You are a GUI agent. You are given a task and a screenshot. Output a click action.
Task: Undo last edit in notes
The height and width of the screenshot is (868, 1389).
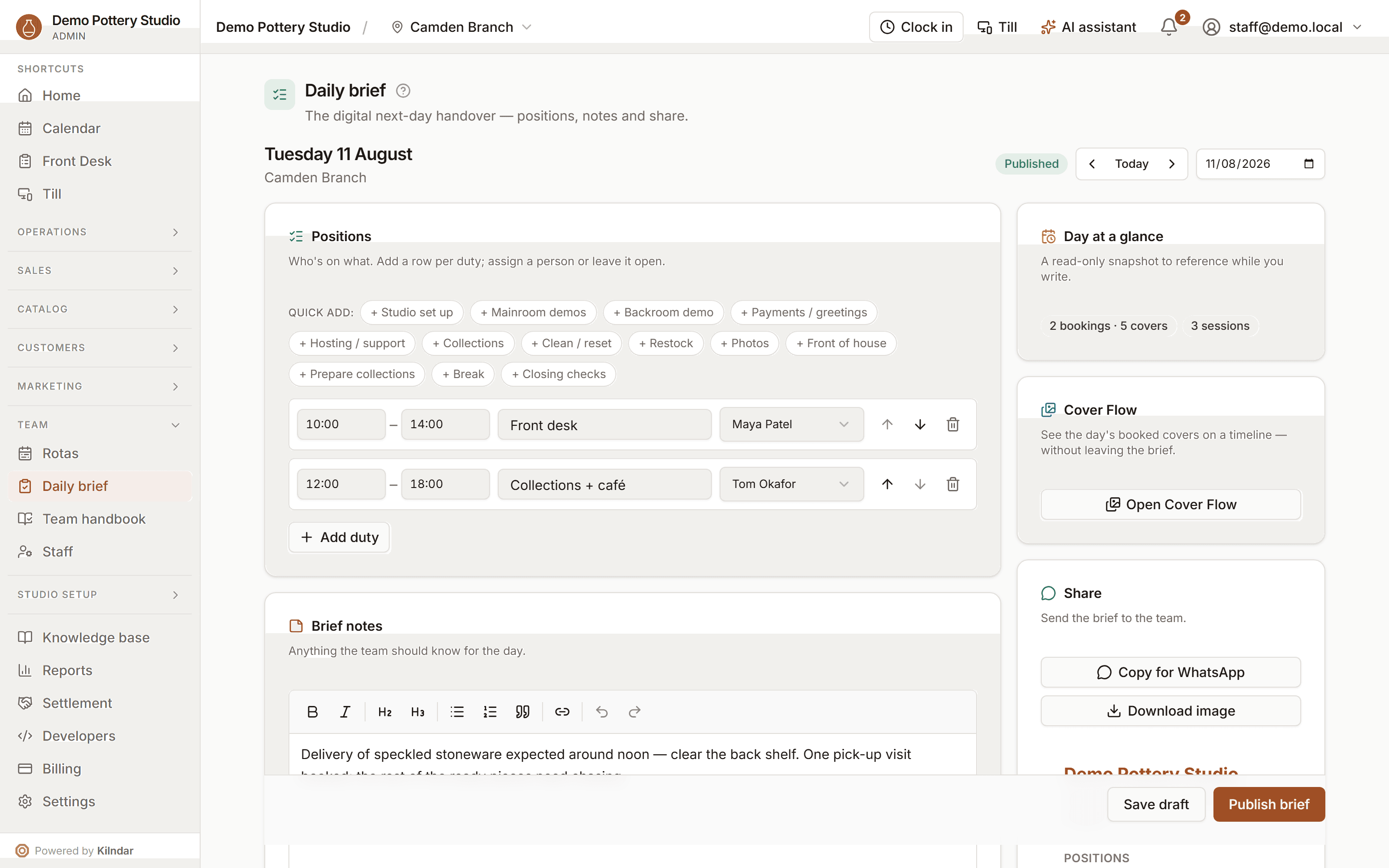tap(601, 712)
